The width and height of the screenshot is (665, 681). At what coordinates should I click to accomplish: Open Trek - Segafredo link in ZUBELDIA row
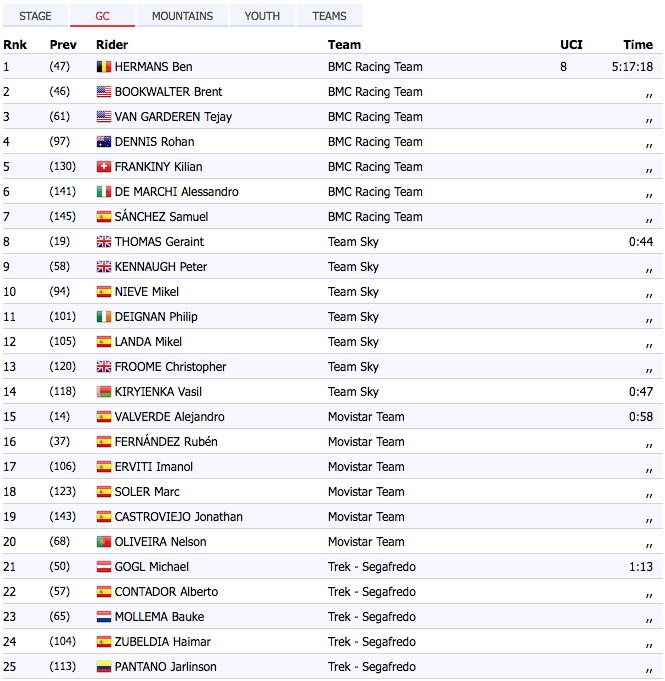pyautogui.click(x=372, y=641)
